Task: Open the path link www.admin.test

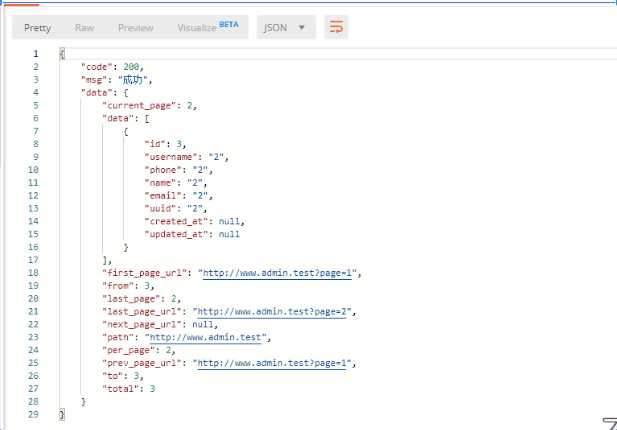Action: coord(205,337)
